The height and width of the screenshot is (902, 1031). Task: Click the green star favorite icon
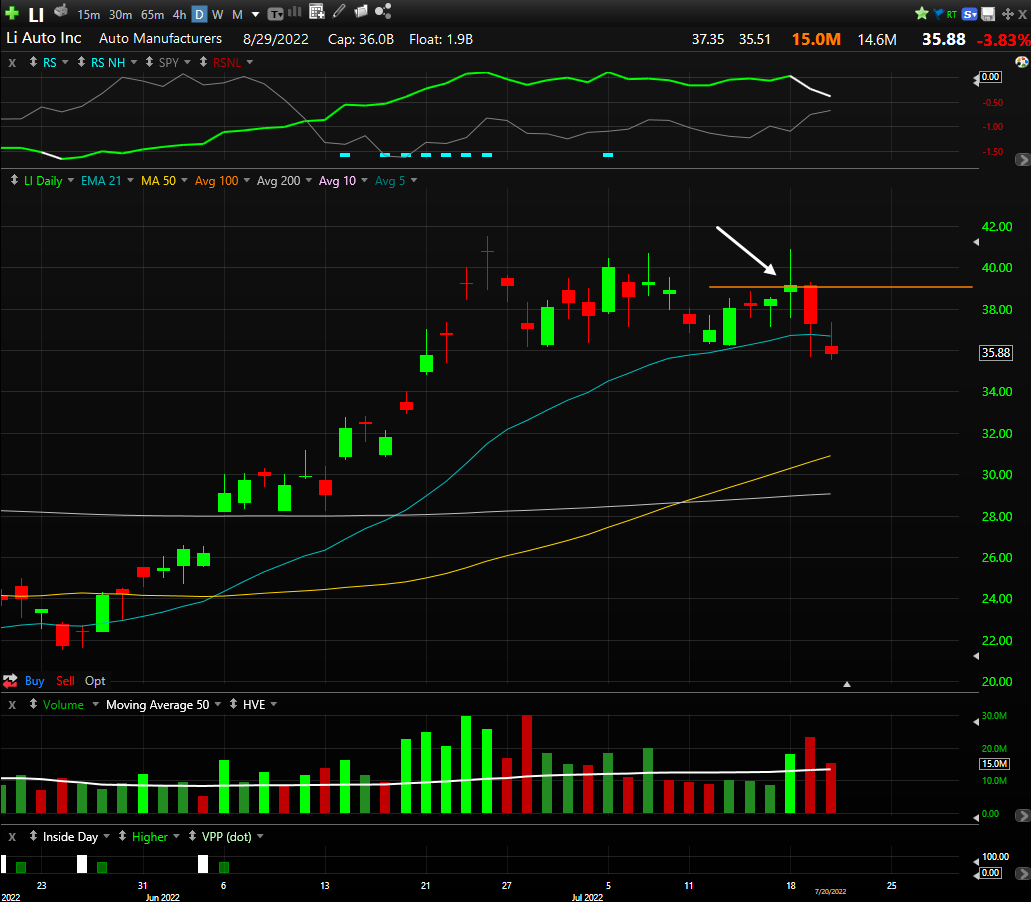(x=922, y=13)
